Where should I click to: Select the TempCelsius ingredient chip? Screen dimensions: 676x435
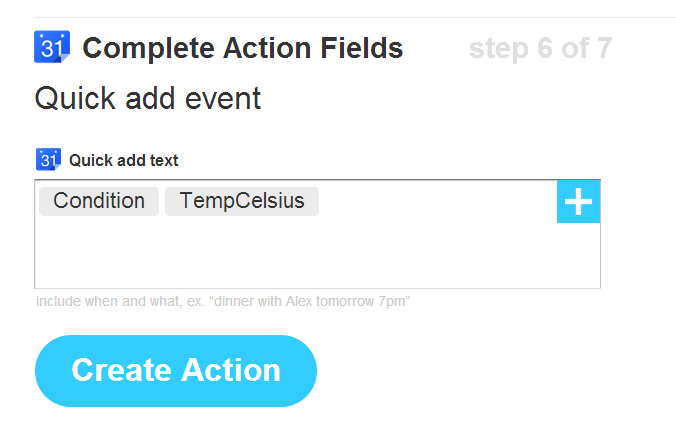click(x=242, y=201)
